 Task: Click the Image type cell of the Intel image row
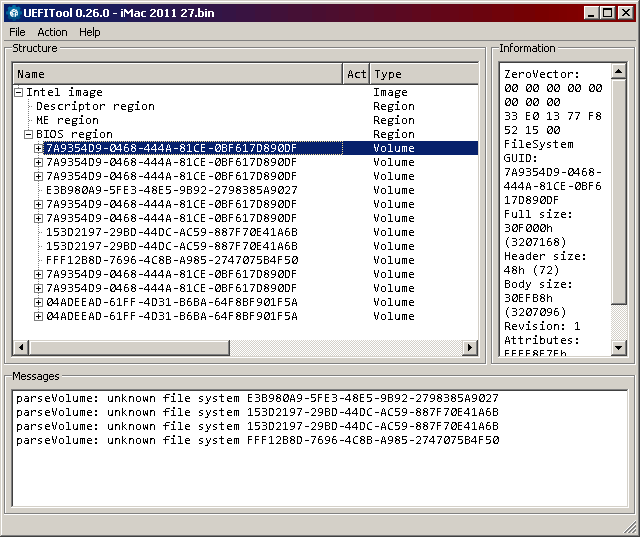pos(390,92)
